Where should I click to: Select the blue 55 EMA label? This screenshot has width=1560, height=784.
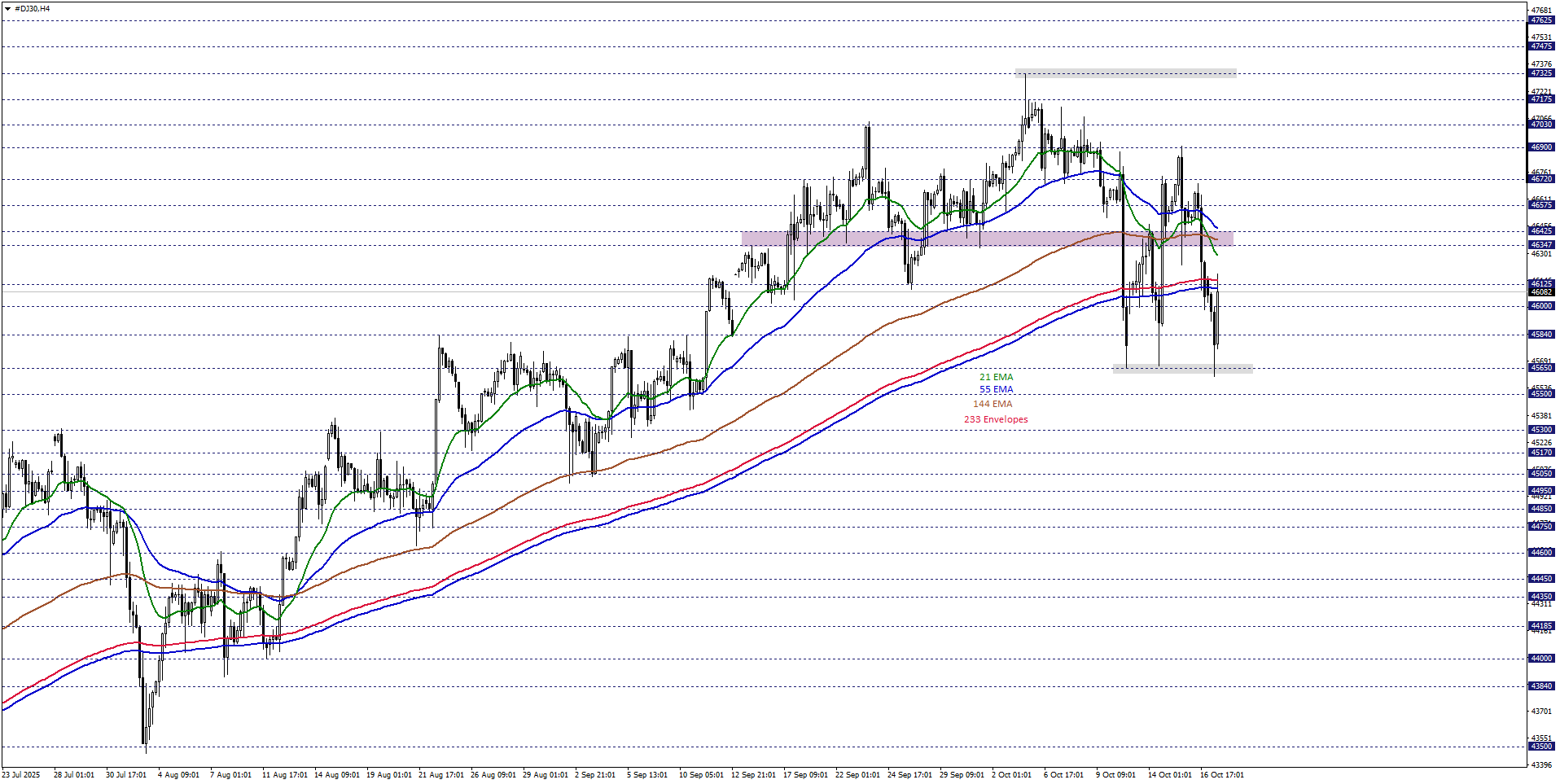pyautogui.click(x=996, y=390)
